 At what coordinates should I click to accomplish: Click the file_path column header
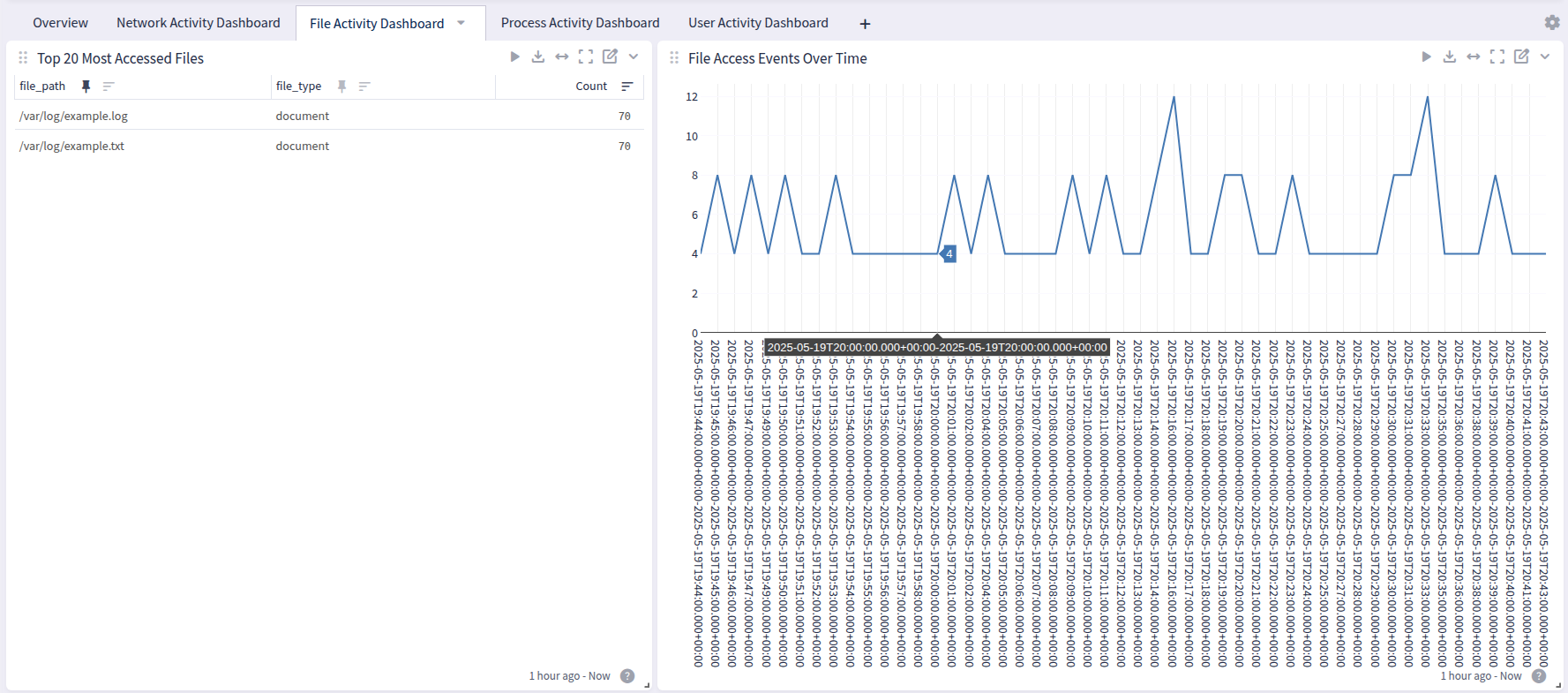[42, 86]
